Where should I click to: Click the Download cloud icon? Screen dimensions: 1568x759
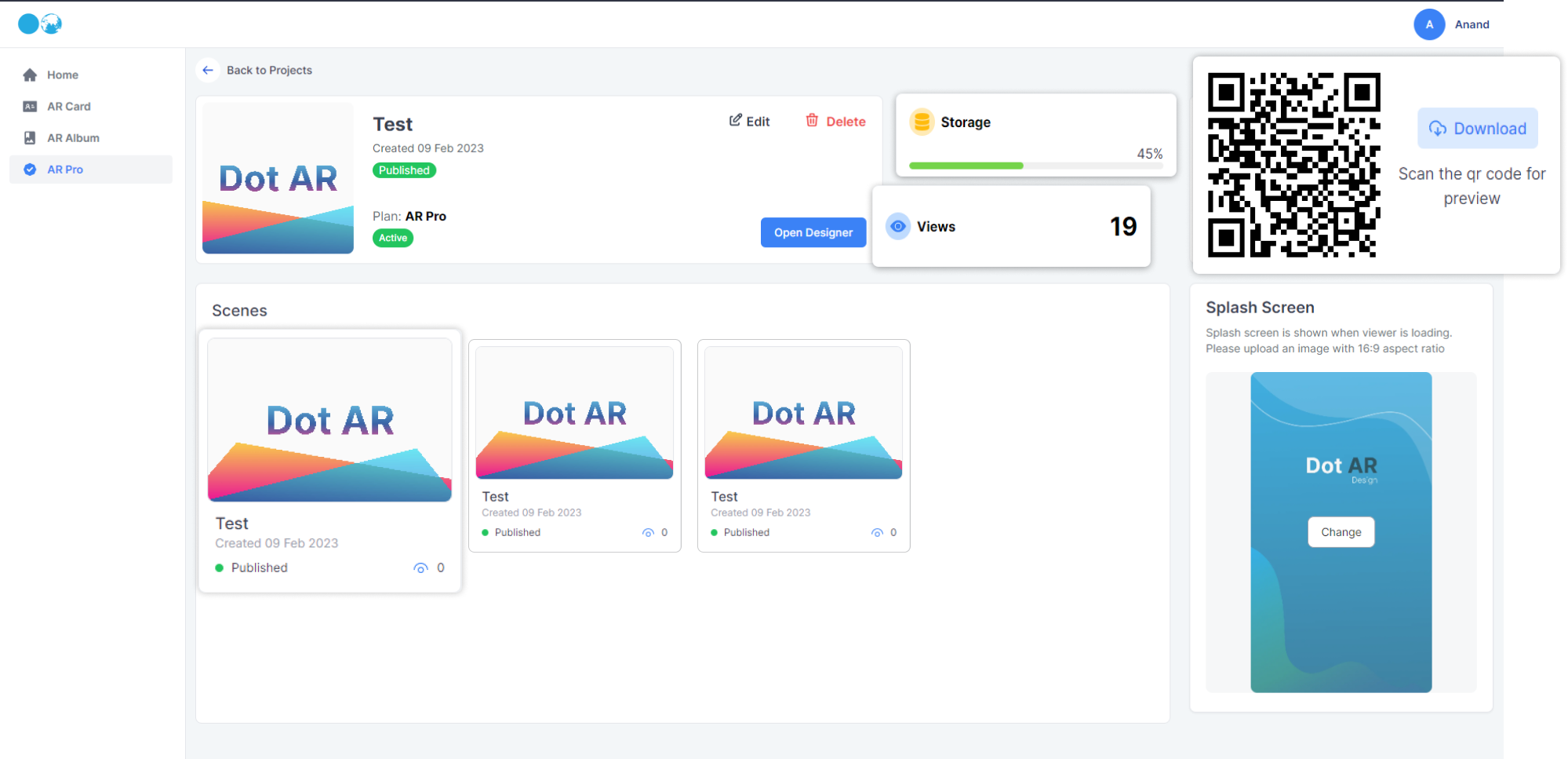tap(1437, 129)
